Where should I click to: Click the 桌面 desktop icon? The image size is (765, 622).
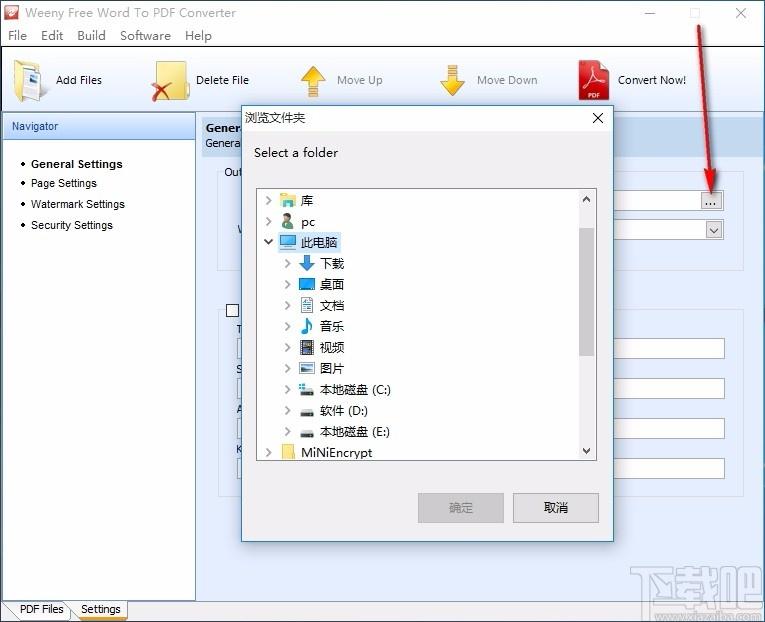307,284
